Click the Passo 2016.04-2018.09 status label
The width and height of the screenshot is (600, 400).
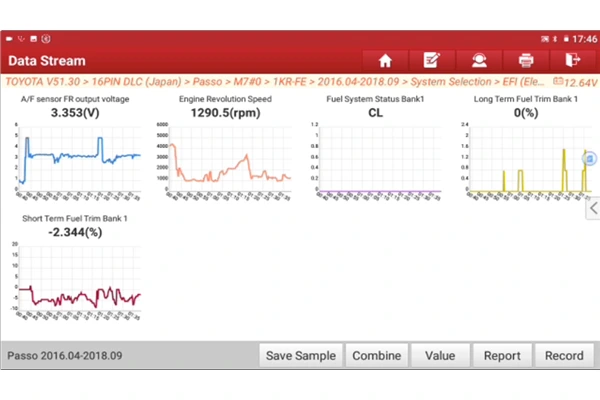pyautogui.click(x=65, y=356)
